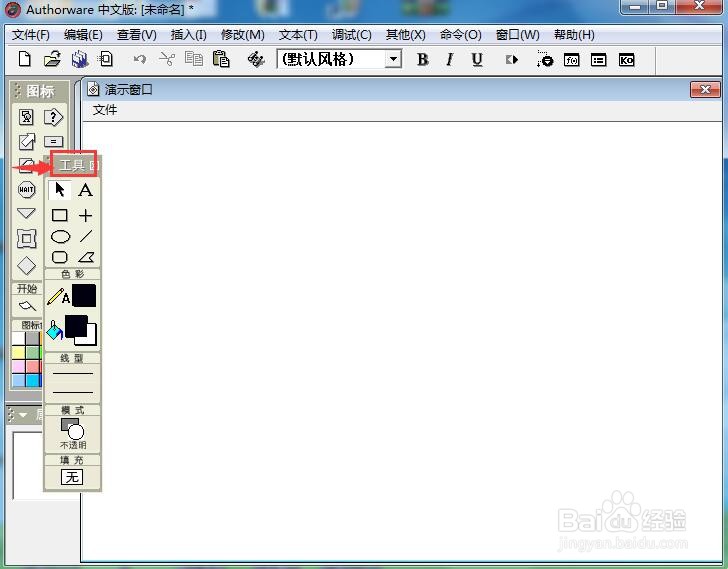The width and height of the screenshot is (728, 569).
Task: Select the Decision diamond icon
Action: [x=26, y=265]
